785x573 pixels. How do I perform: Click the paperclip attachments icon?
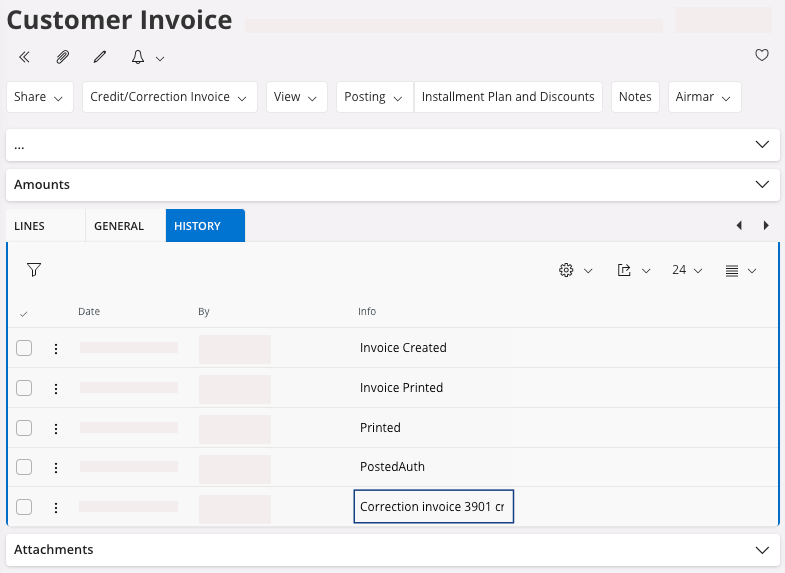coord(62,57)
